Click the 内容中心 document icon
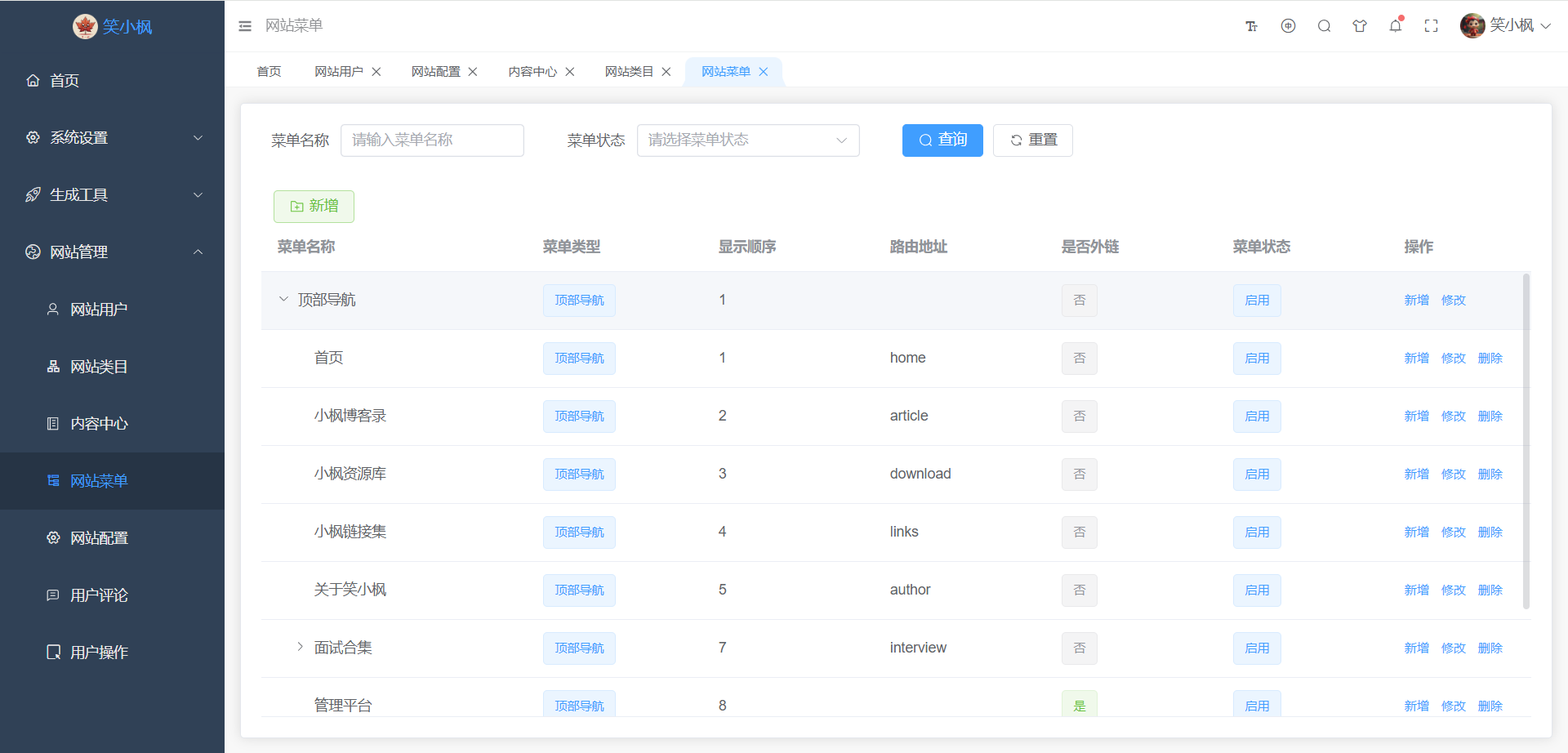Image resolution: width=1568 pixels, height=753 pixels. coord(53,423)
